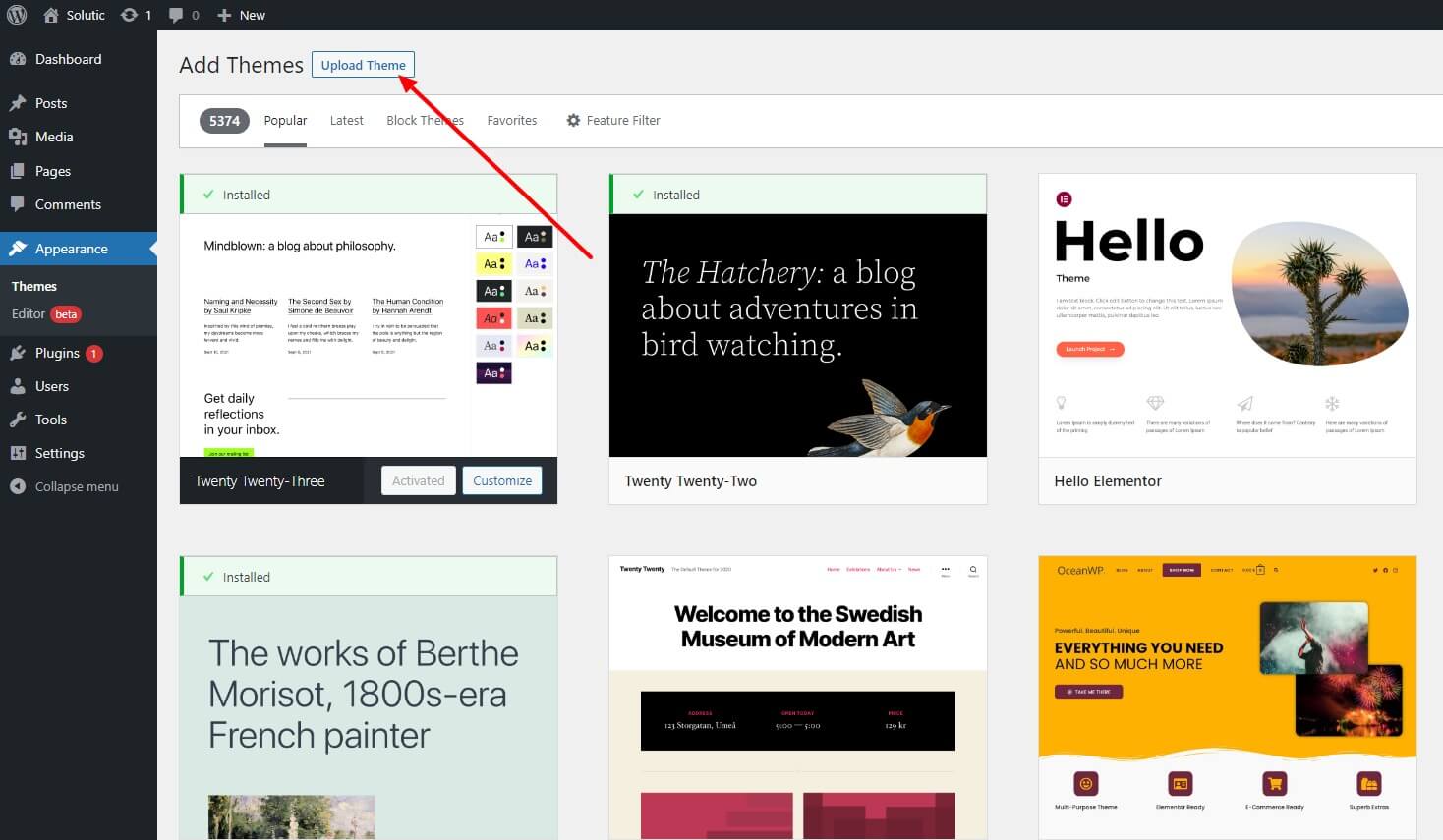Open the Dashboard menu item
The image size is (1443, 840).
68,59
